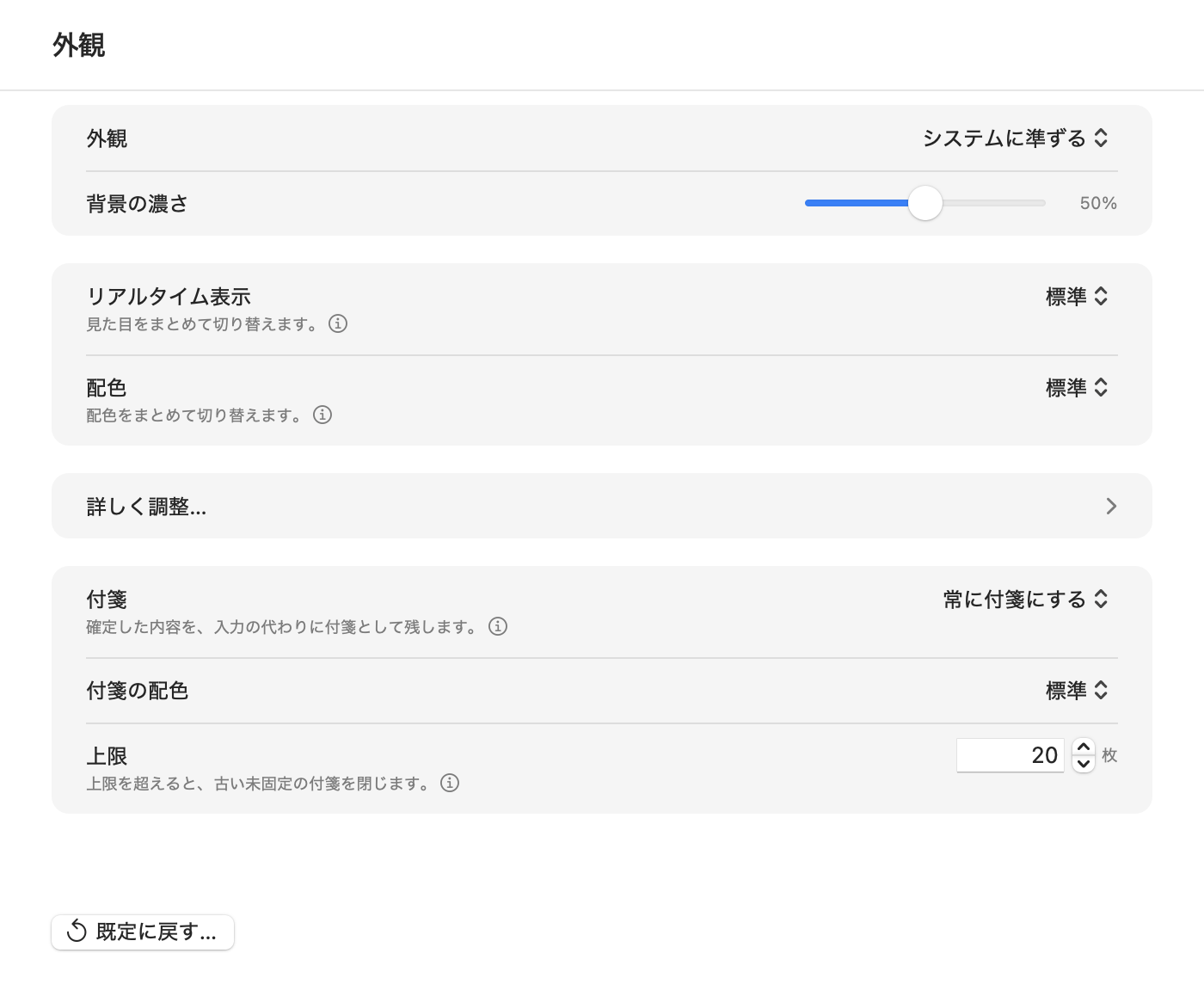This screenshot has width=1204, height=984.
Task: Click the 付箋の配色 label
Action: [138, 691]
